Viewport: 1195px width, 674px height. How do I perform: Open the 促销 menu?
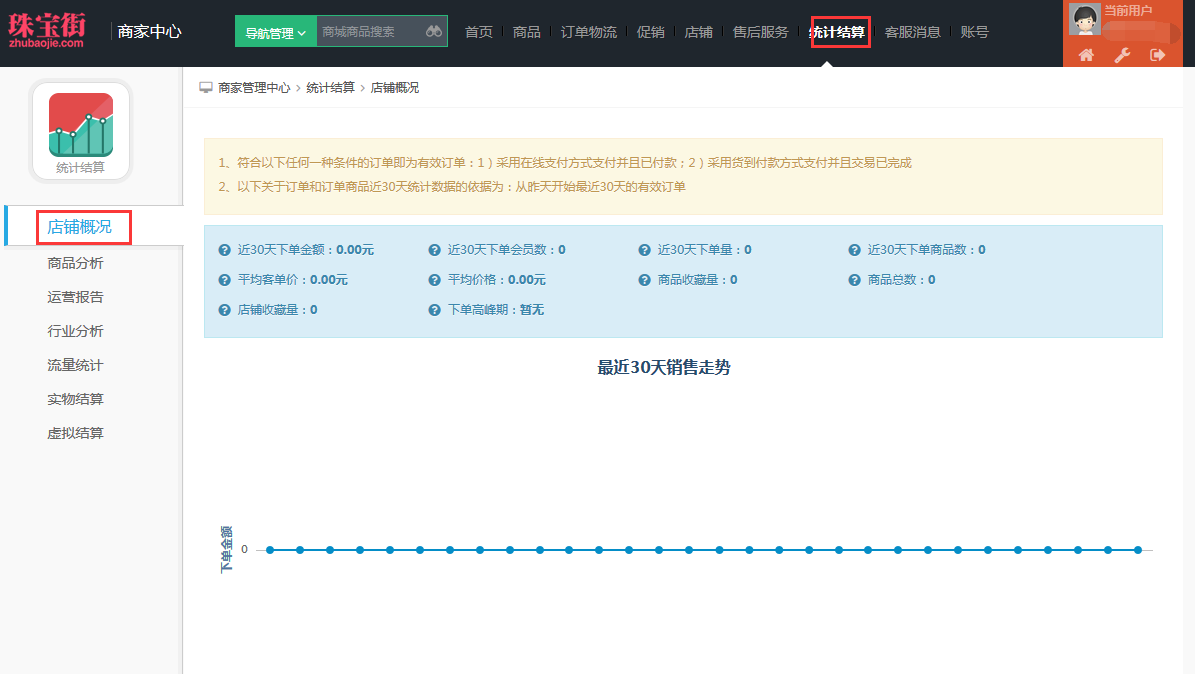[x=650, y=32]
